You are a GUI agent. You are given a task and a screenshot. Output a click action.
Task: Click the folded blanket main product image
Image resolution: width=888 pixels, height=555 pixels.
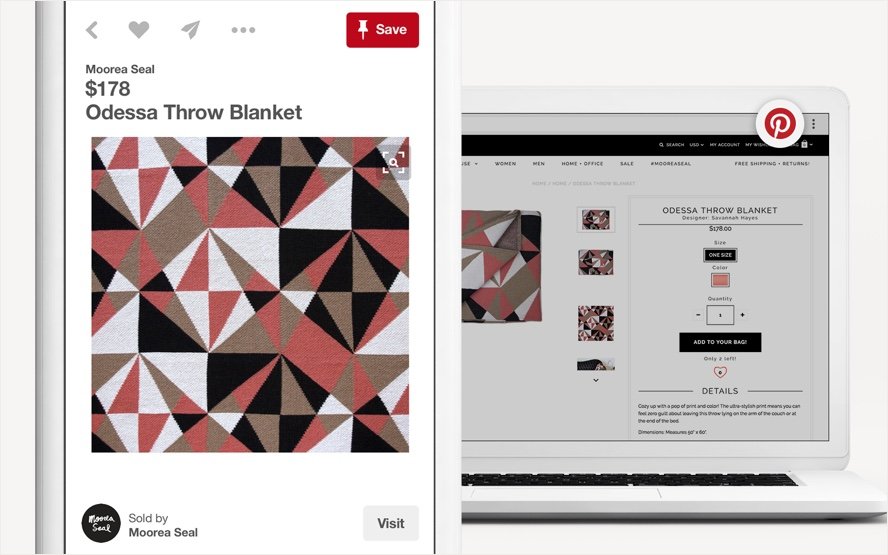coord(502,266)
